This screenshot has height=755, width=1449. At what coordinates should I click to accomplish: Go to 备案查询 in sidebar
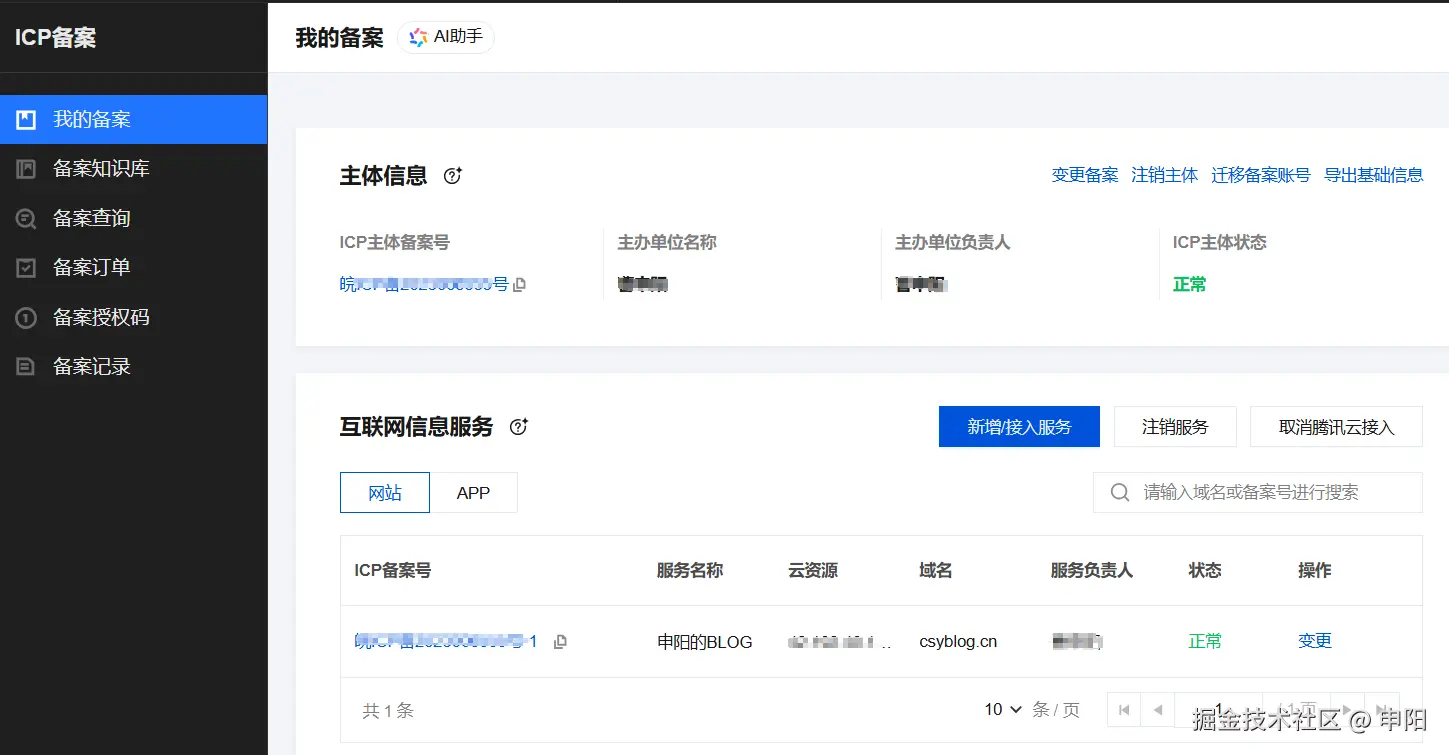(133, 218)
